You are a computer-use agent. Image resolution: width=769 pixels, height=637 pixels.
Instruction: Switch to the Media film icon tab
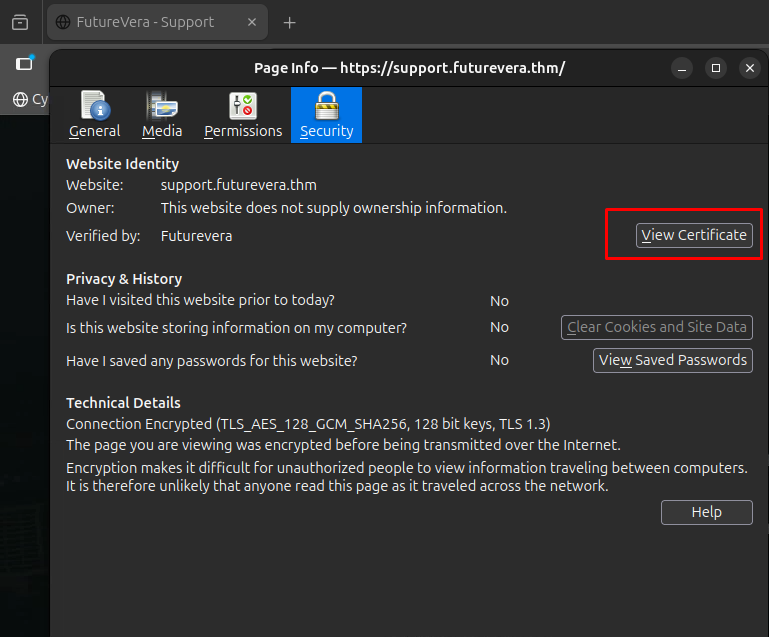click(162, 114)
